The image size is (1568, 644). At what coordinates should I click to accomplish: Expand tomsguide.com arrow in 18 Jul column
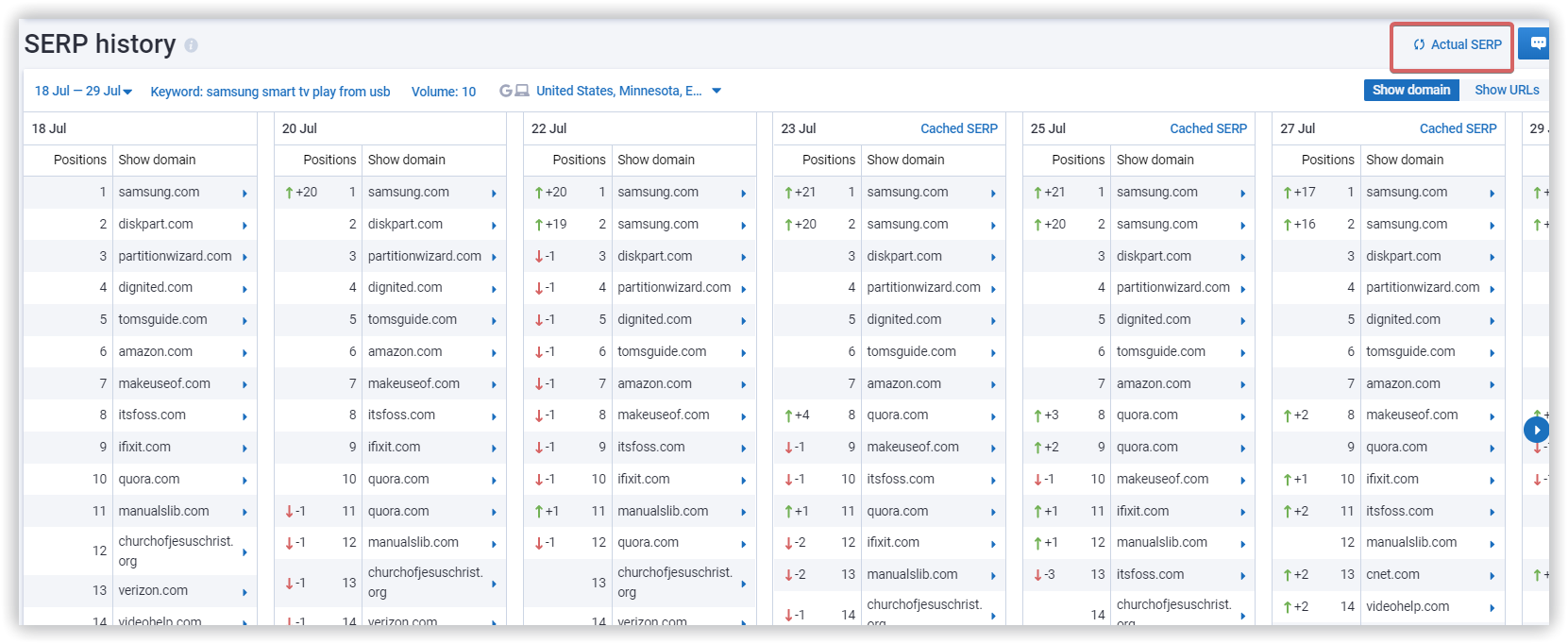[x=244, y=321]
